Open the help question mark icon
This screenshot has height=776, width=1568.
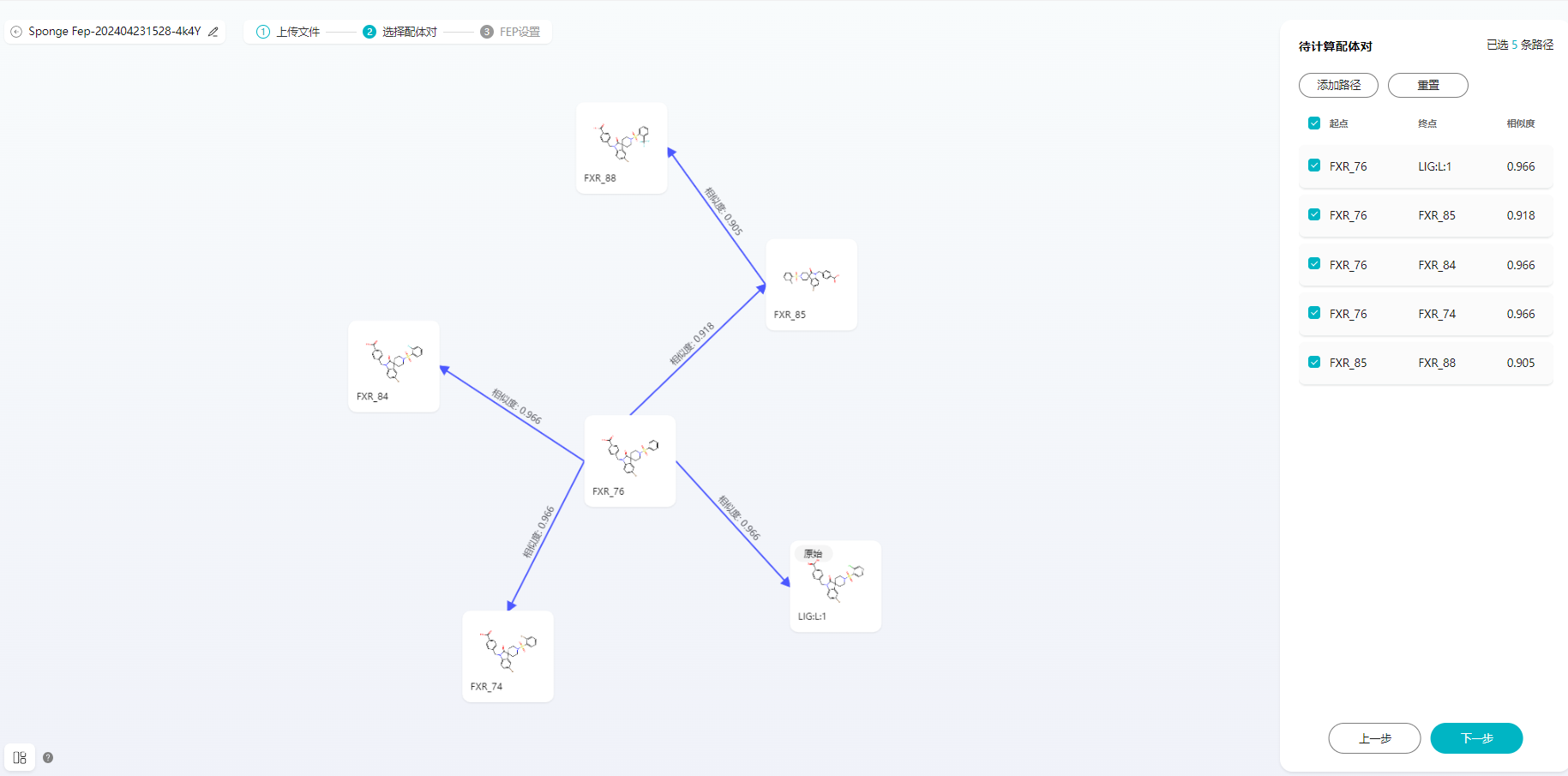click(x=48, y=757)
